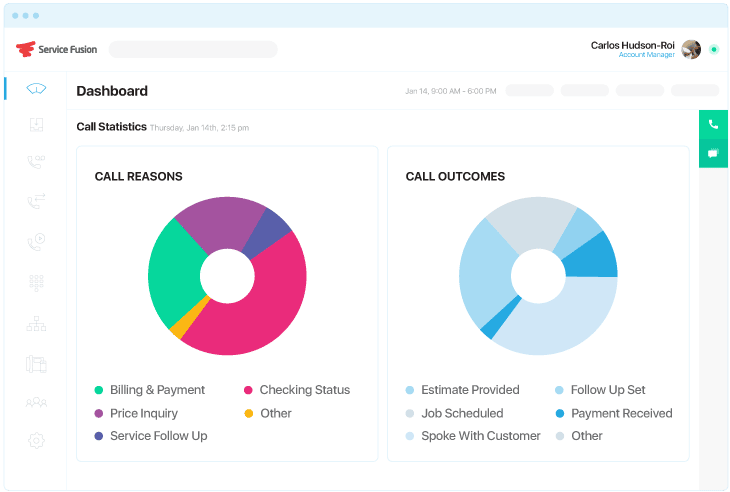
Task: Toggle the green online status indicator
Action: (714, 49)
